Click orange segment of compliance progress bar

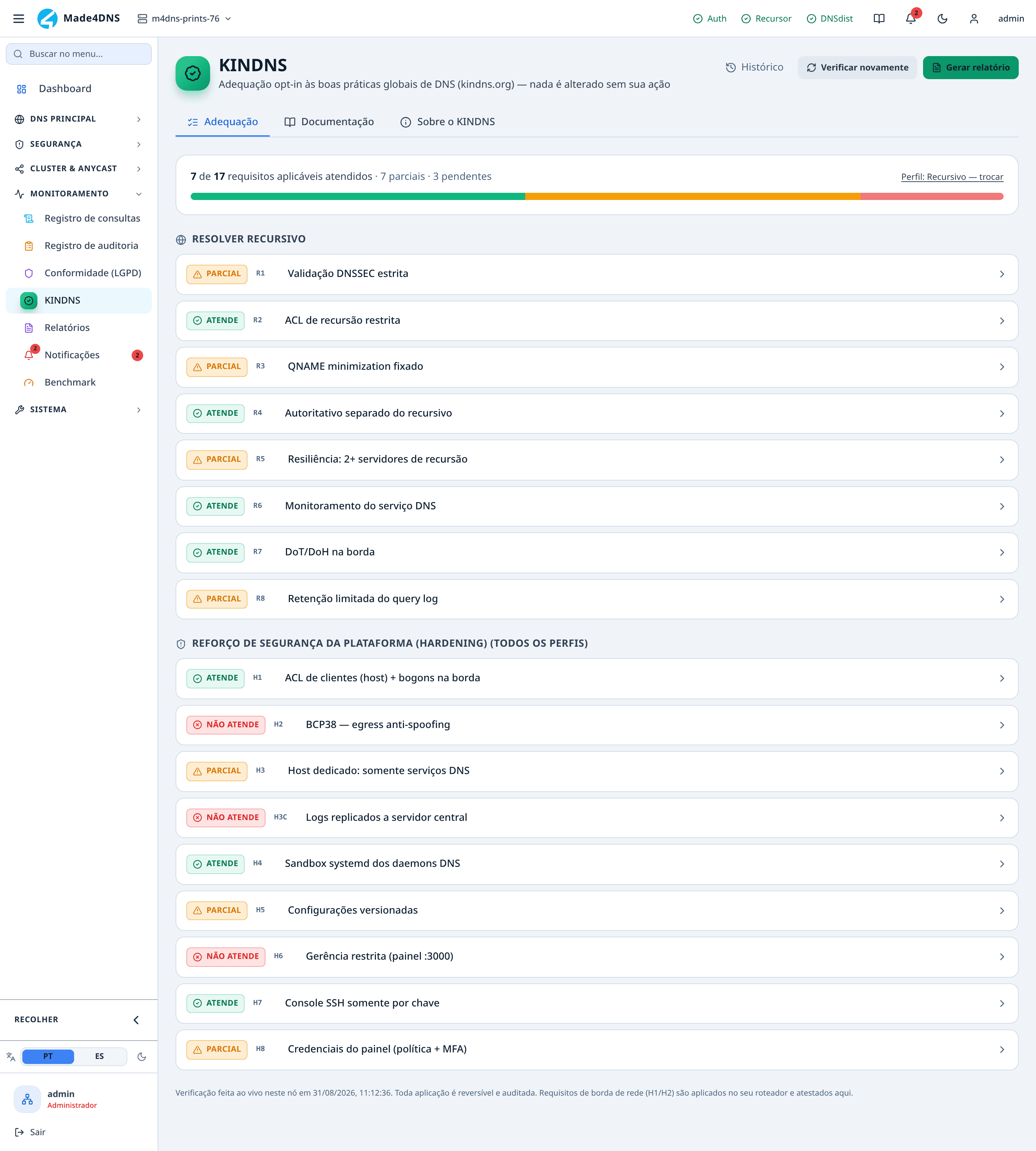coord(692,196)
